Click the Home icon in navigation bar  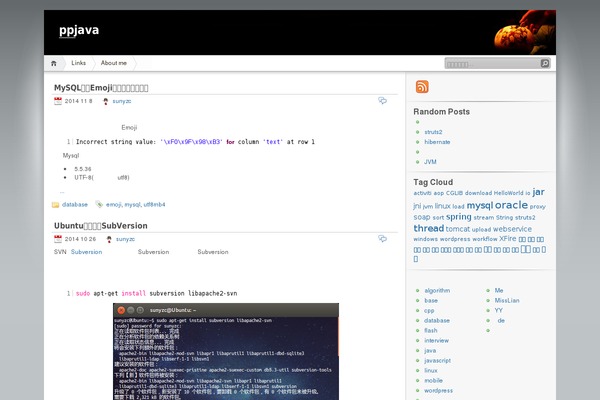point(54,63)
